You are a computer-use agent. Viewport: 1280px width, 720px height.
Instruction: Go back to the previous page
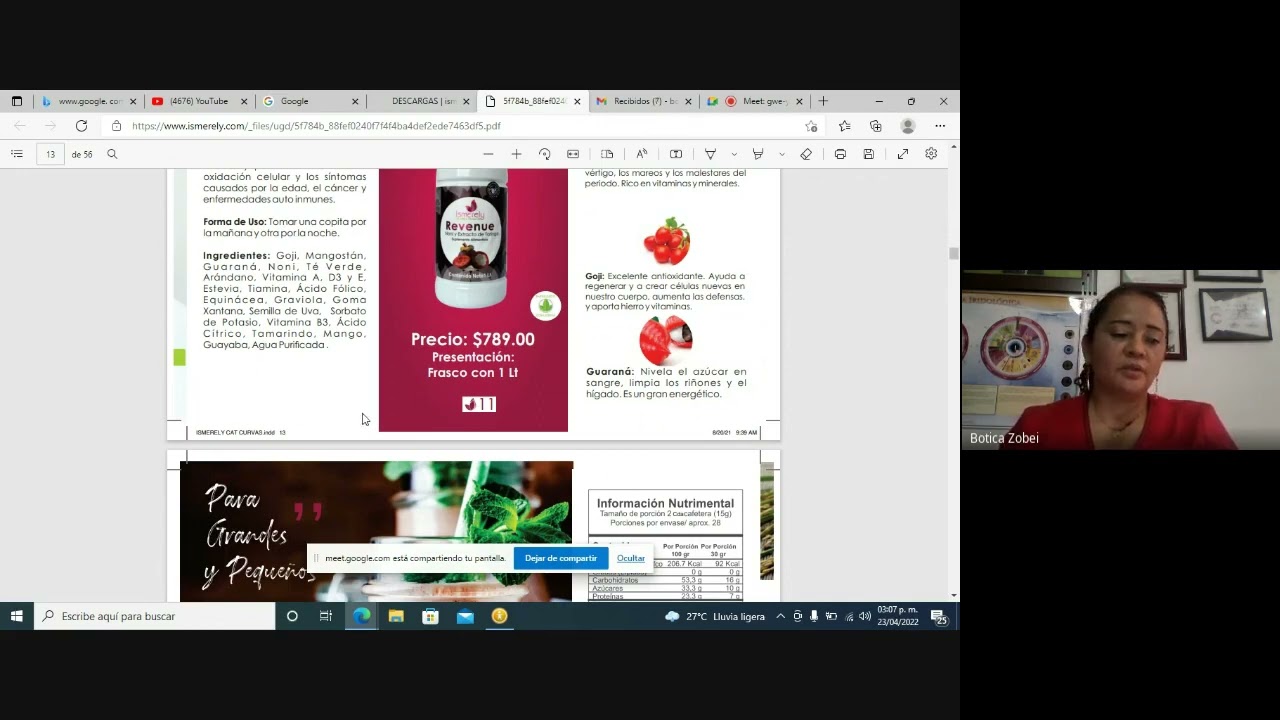pos(20,126)
